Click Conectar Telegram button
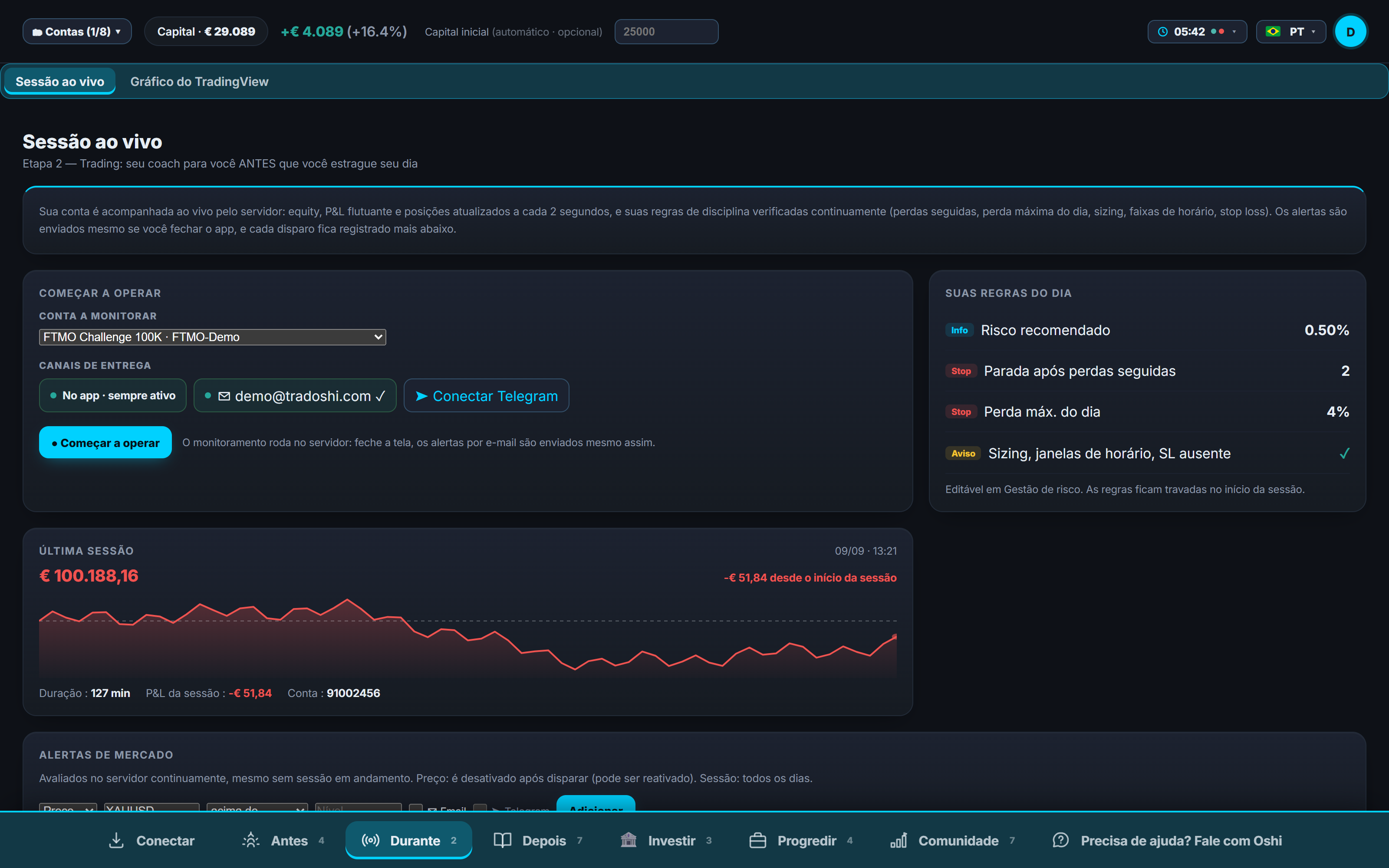 486,395
